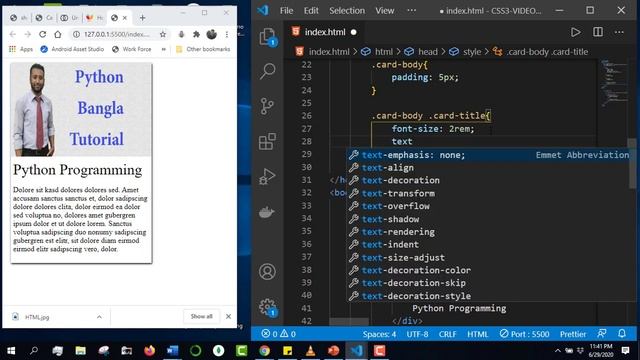Open notifications bell in VS Code status bar
Viewport: 640px width, 360px height.
[x=622, y=333]
